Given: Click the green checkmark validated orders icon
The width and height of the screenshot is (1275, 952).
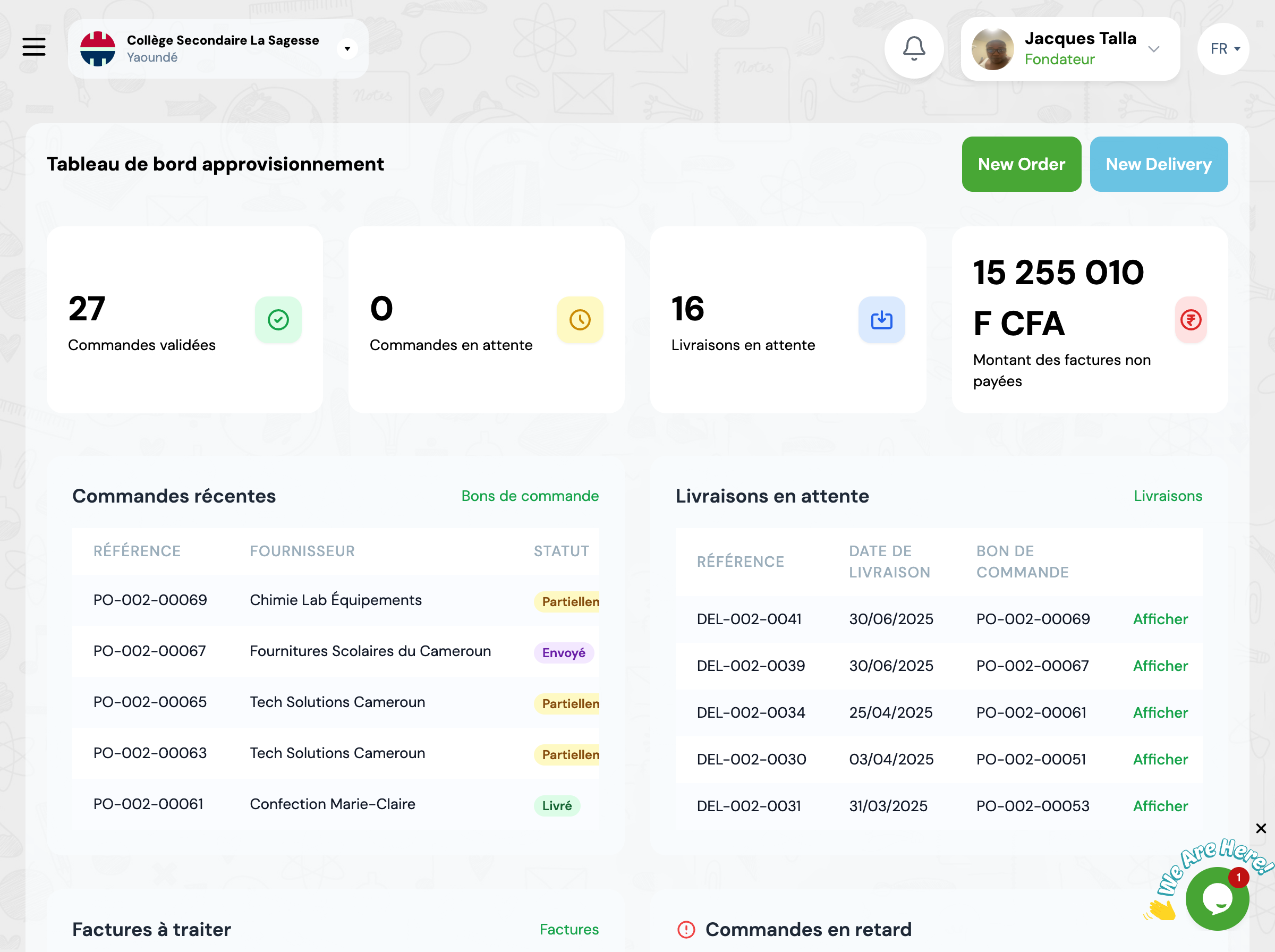Looking at the screenshot, I should (x=278, y=320).
